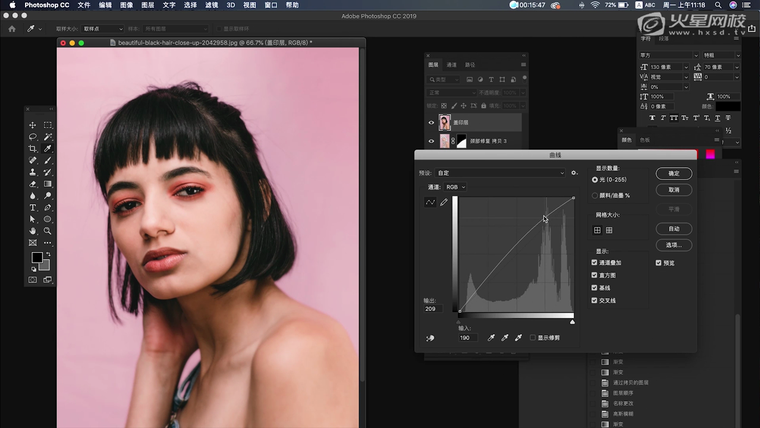Select the 颜料/油墨 % radio button
Viewport: 760px width, 428px height.
point(596,194)
